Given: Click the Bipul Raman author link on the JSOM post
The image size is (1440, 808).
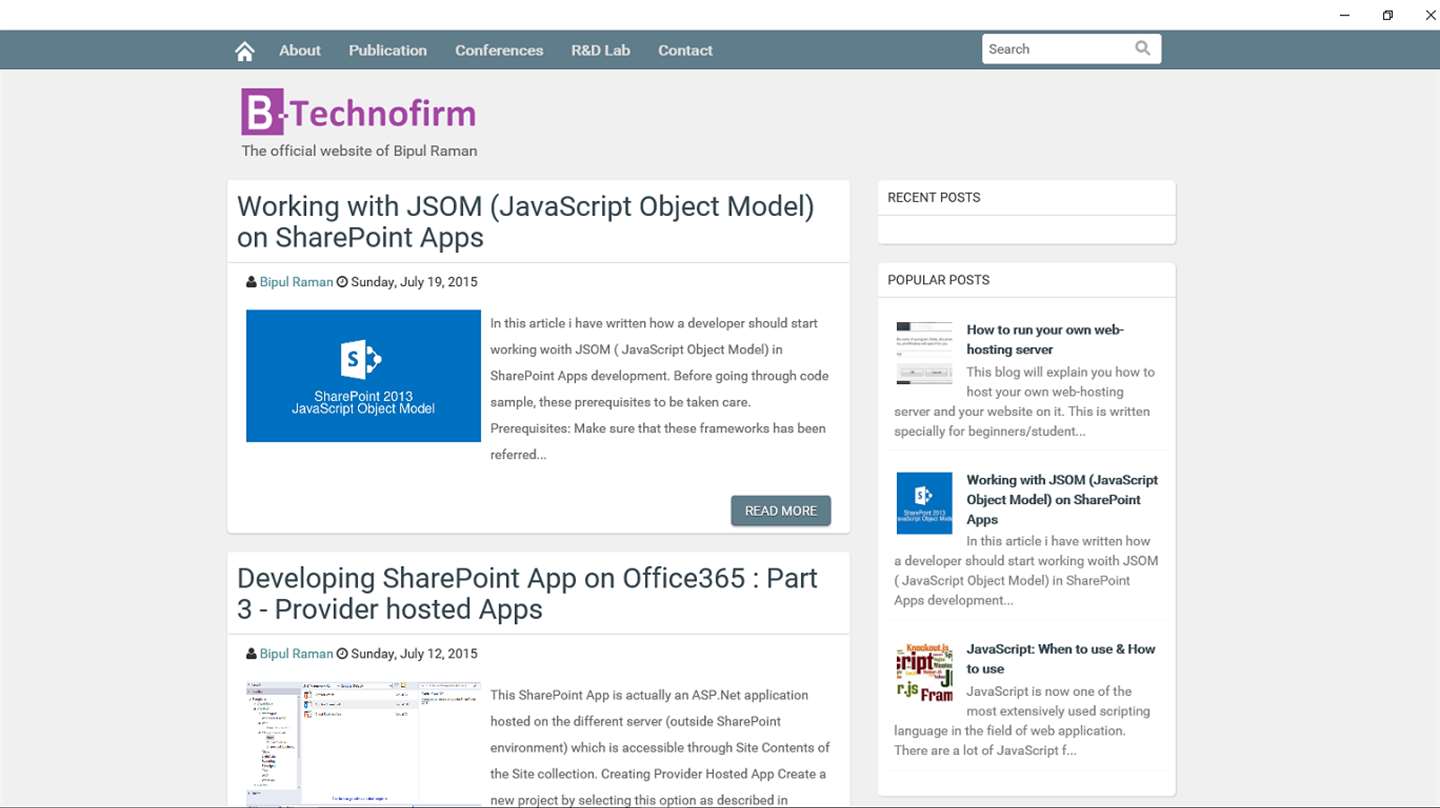Looking at the screenshot, I should pyautogui.click(x=296, y=282).
